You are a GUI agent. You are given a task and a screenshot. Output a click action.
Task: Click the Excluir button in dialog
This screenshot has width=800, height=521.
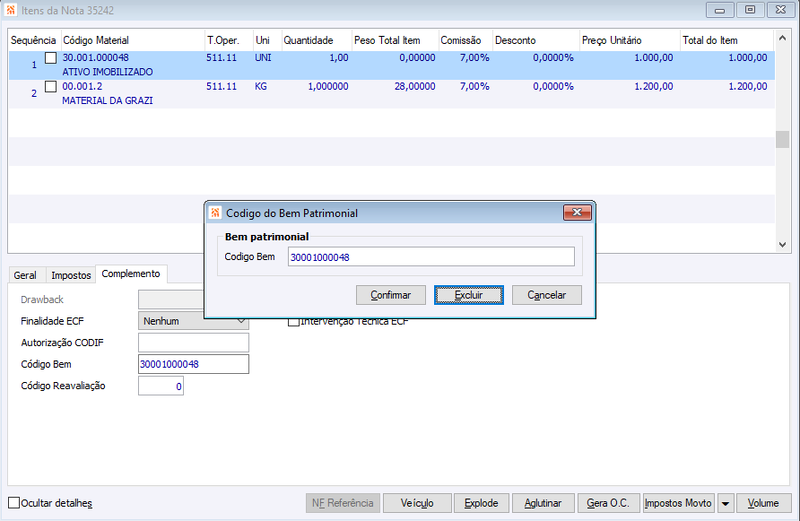(x=469, y=295)
